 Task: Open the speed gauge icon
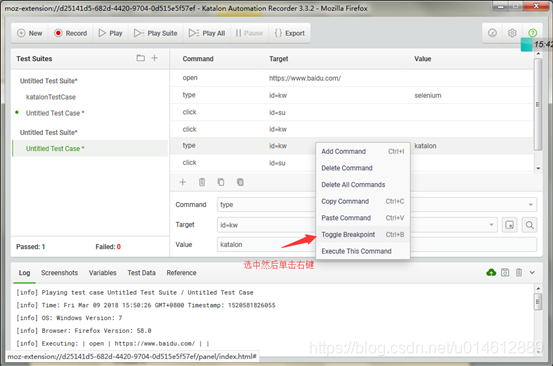tap(492, 33)
